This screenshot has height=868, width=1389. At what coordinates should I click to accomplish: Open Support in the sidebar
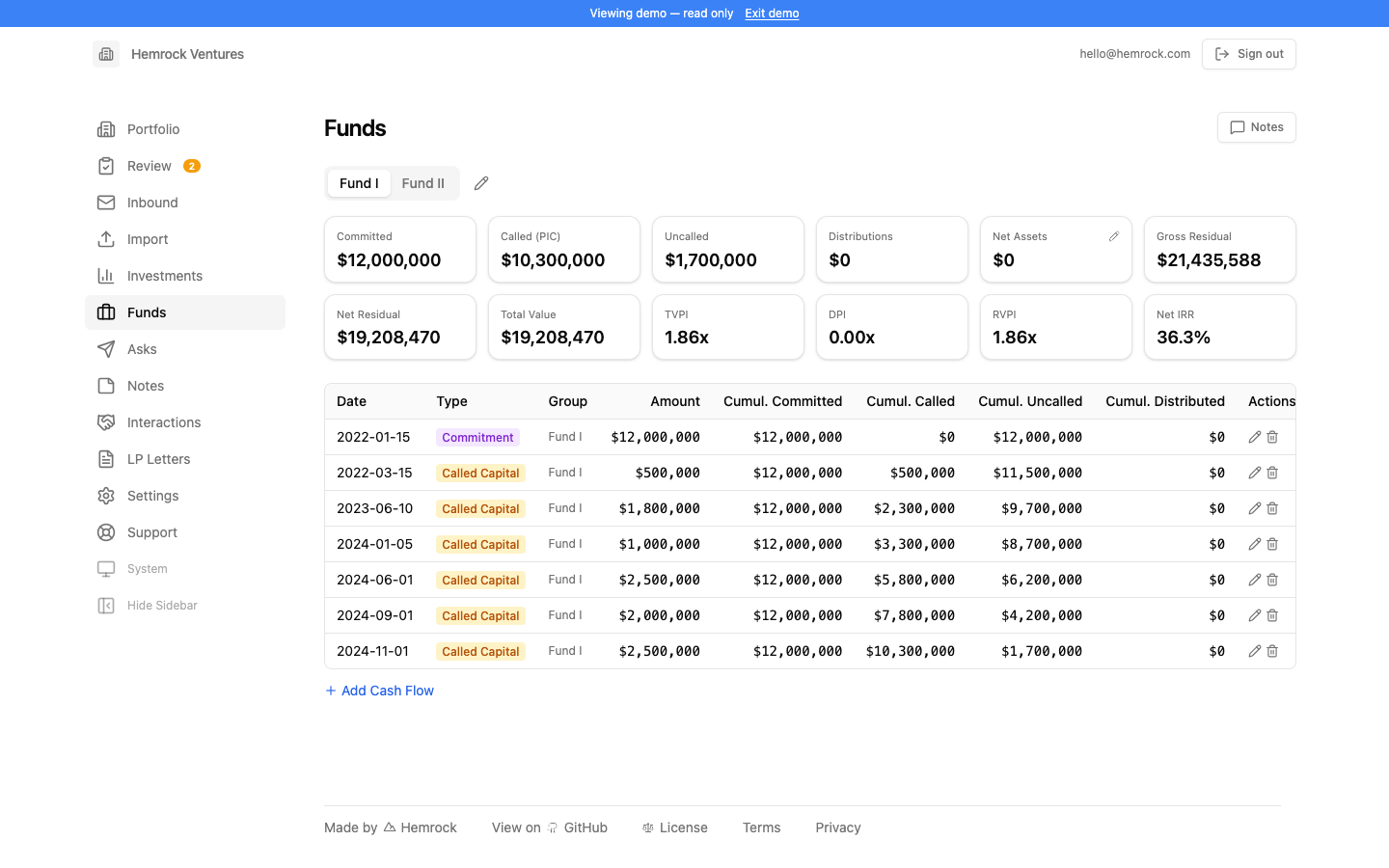pos(185,532)
